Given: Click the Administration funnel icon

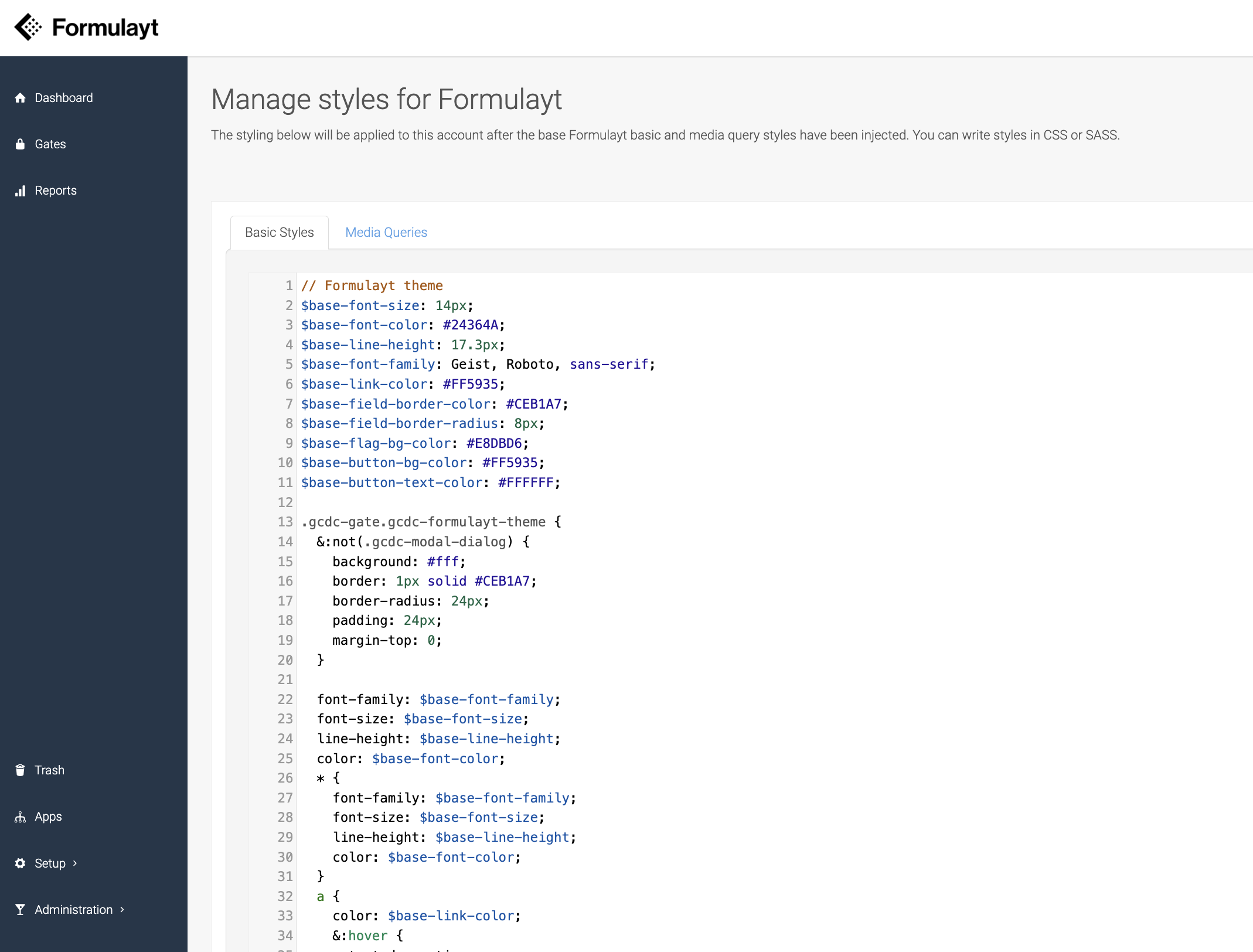Looking at the screenshot, I should point(21,910).
